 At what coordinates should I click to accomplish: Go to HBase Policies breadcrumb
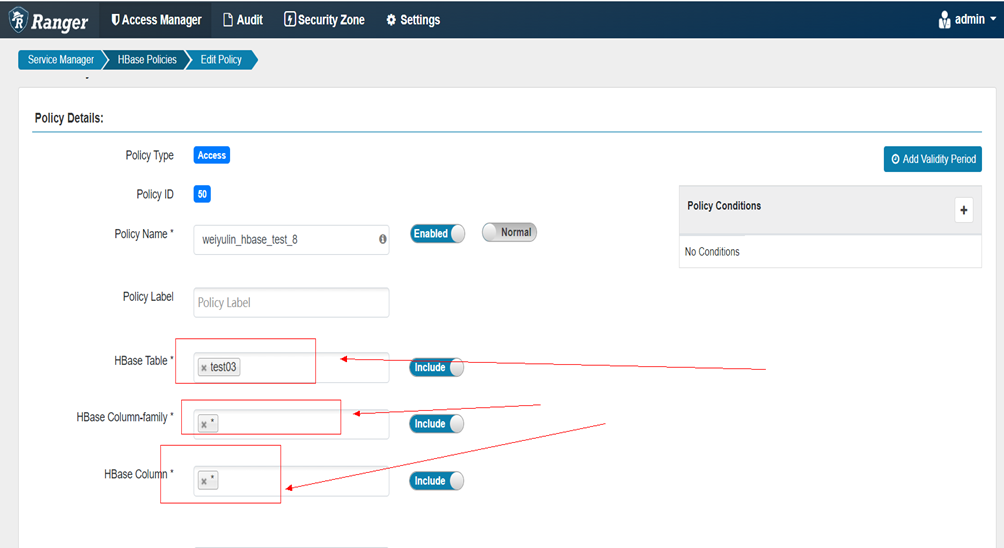[x=147, y=60]
